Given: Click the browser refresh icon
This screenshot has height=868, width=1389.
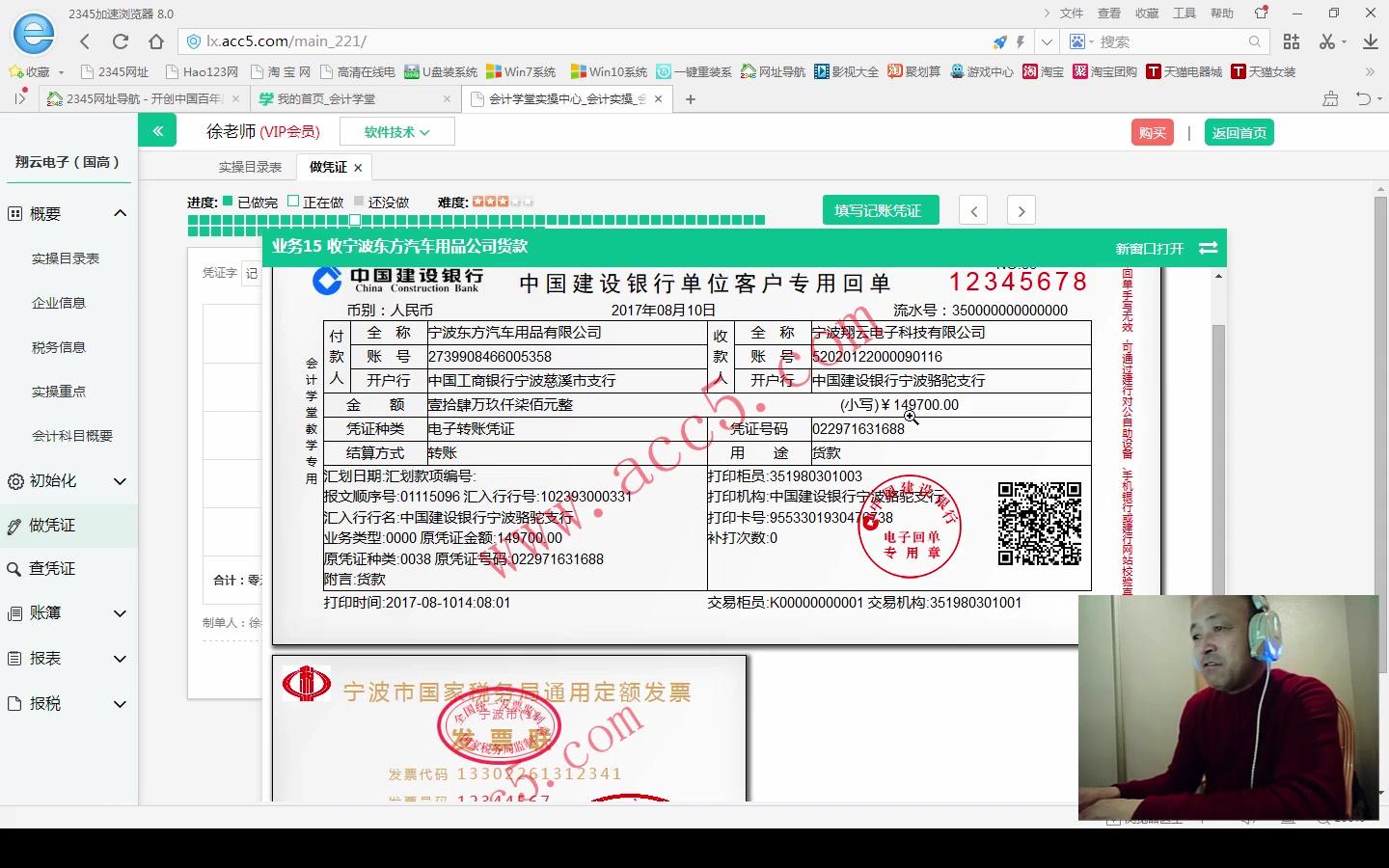Looking at the screenshot, I should point(120,41).
